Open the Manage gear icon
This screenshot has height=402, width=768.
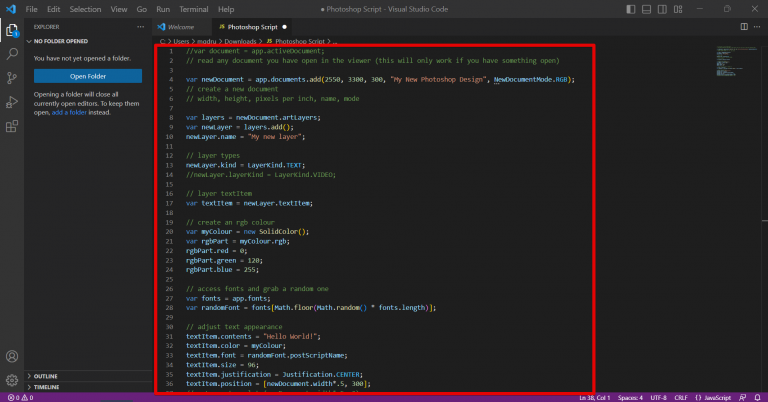tap(12, 380)
